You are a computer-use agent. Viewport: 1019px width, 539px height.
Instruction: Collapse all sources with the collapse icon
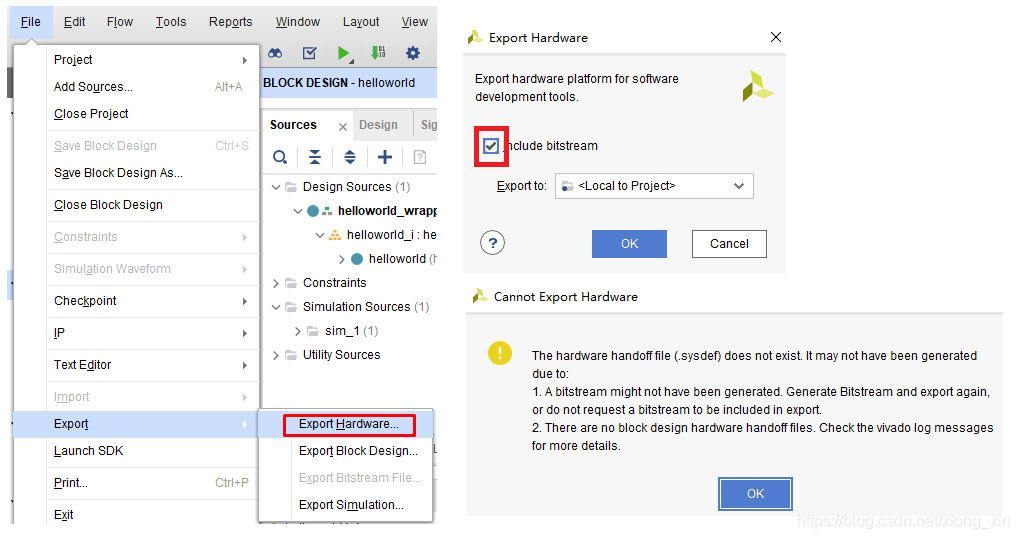point(315,157)
